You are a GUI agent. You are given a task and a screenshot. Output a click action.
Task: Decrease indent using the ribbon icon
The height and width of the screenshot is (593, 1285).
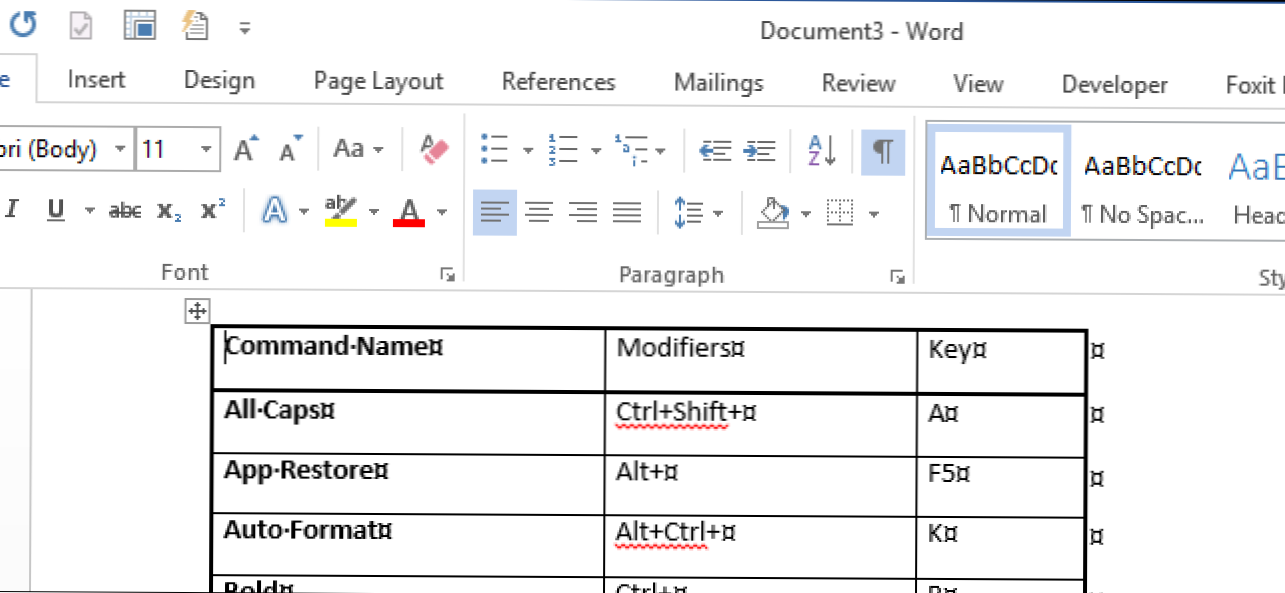coord(715,150)
